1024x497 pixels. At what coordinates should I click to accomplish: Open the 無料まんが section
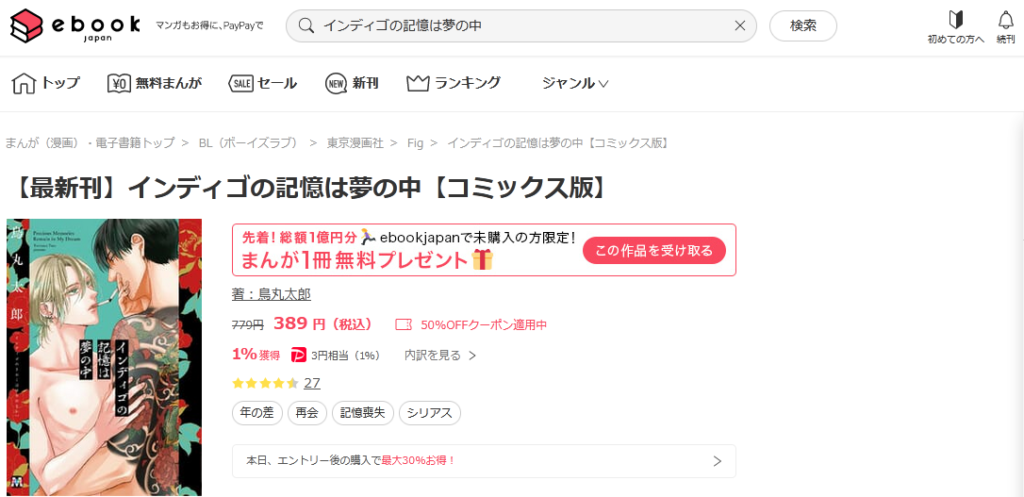(155, 83)
